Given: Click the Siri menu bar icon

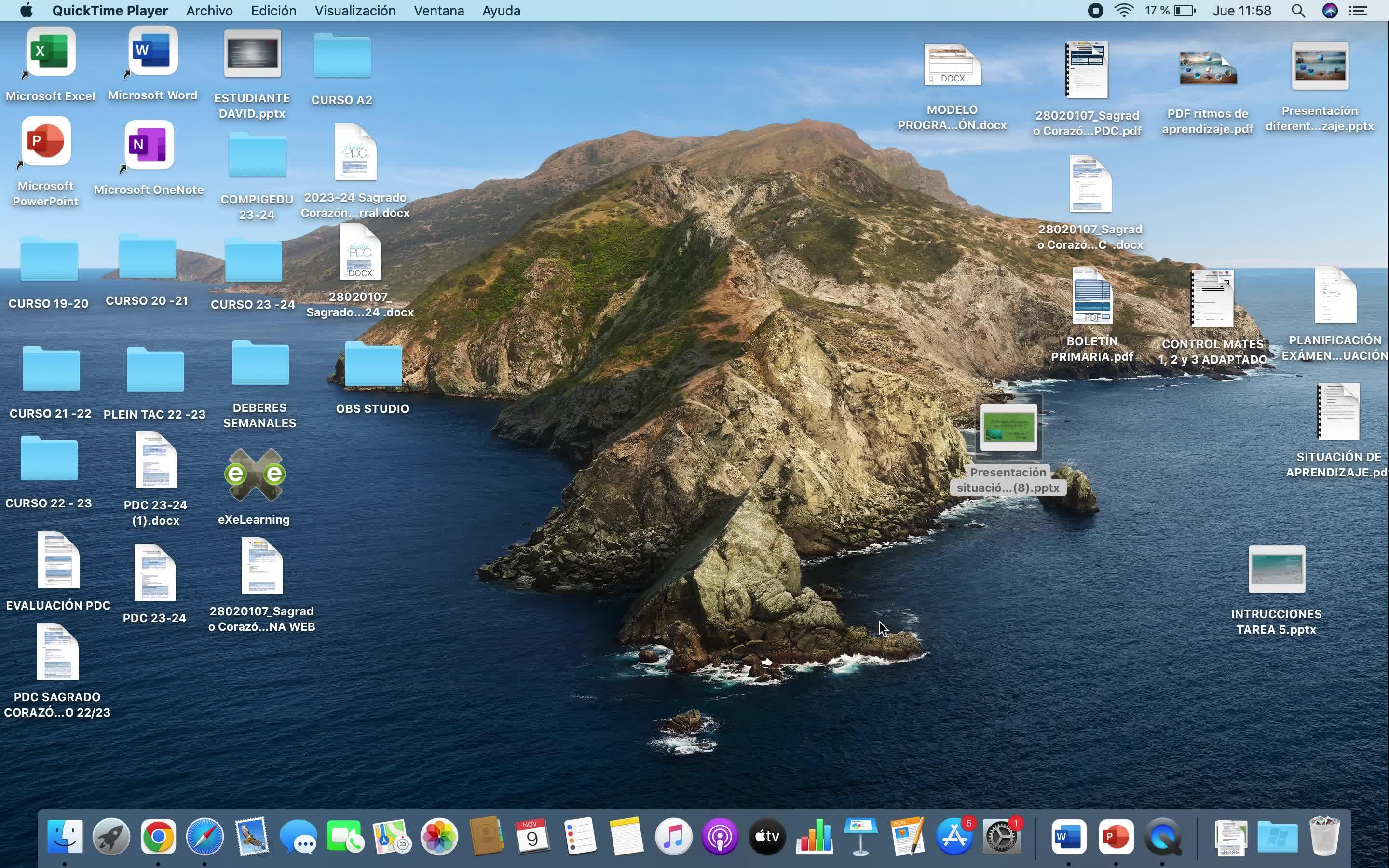Looking at the screenshot, I should pos(1329,11).
